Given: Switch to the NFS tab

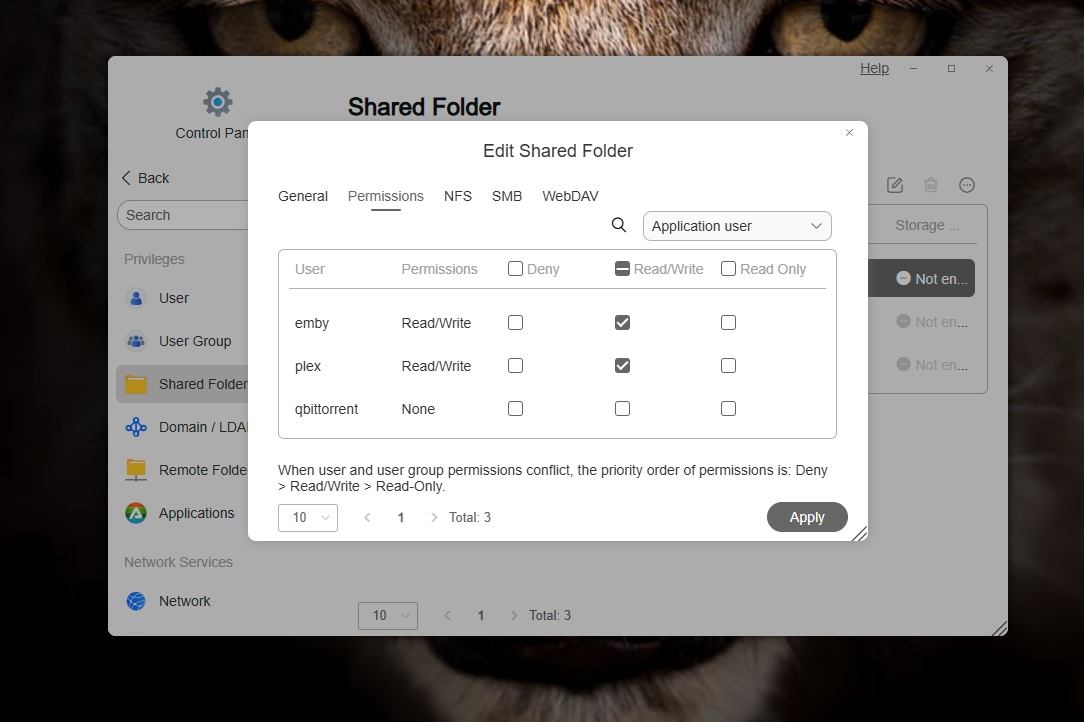Looking at the screenshot, I should (458, 196).
